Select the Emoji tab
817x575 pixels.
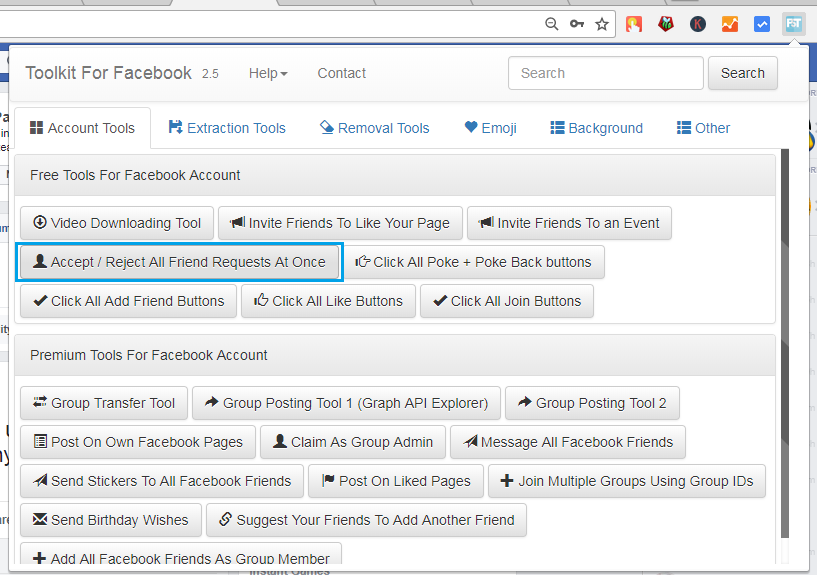point(490,128)
